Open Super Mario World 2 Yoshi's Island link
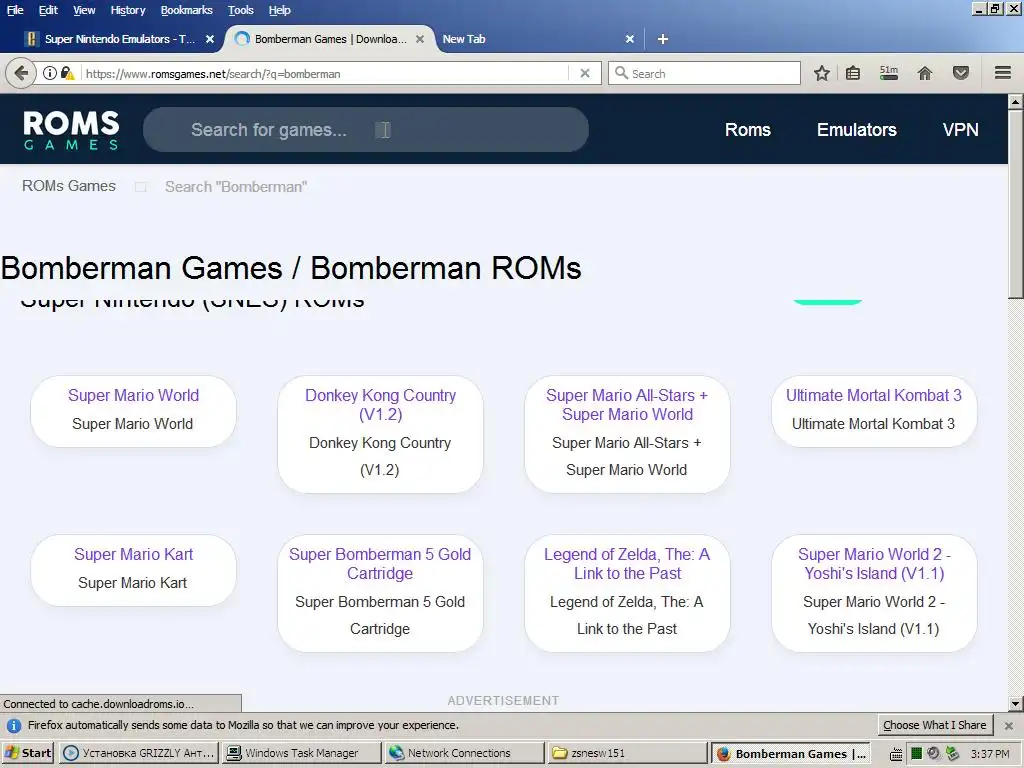This screenshot has width=1024, height=768. (874, 563)
